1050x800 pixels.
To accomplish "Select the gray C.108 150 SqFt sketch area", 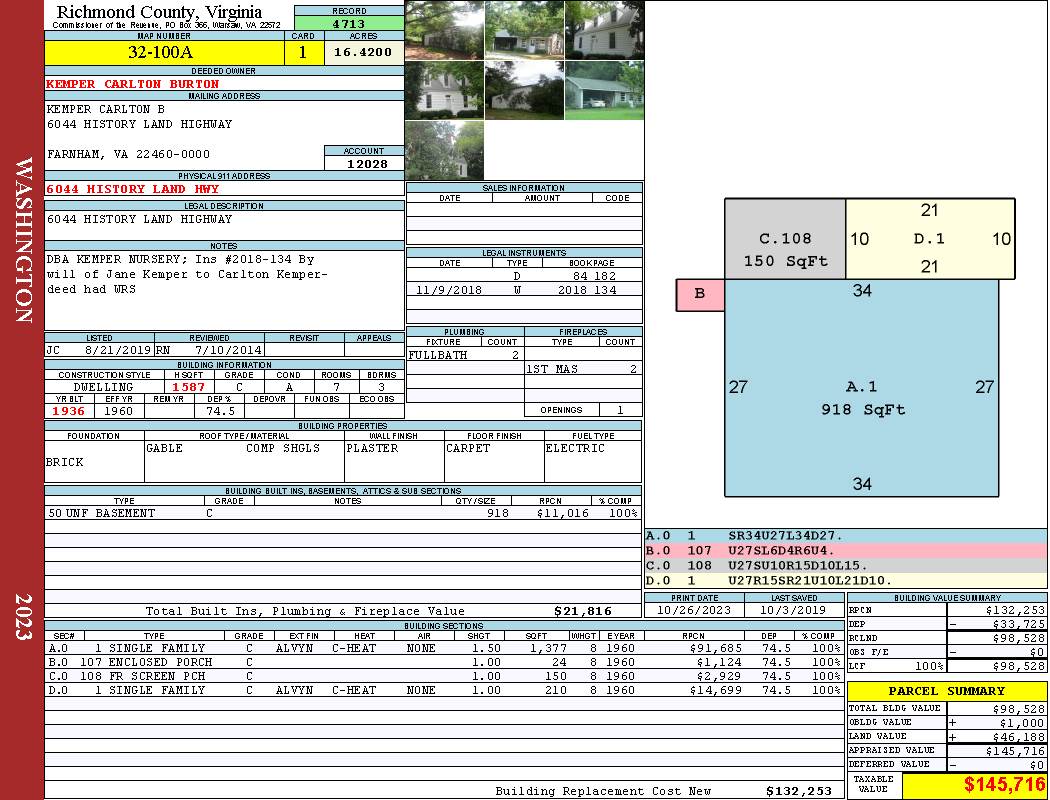I will (x=785, y=239).
